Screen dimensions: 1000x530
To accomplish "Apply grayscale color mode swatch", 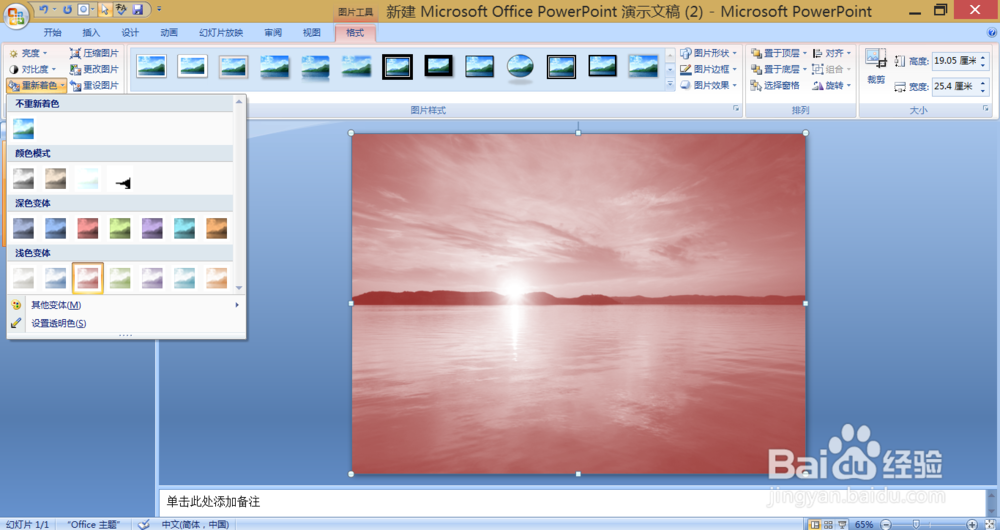I will coord(24,178).
